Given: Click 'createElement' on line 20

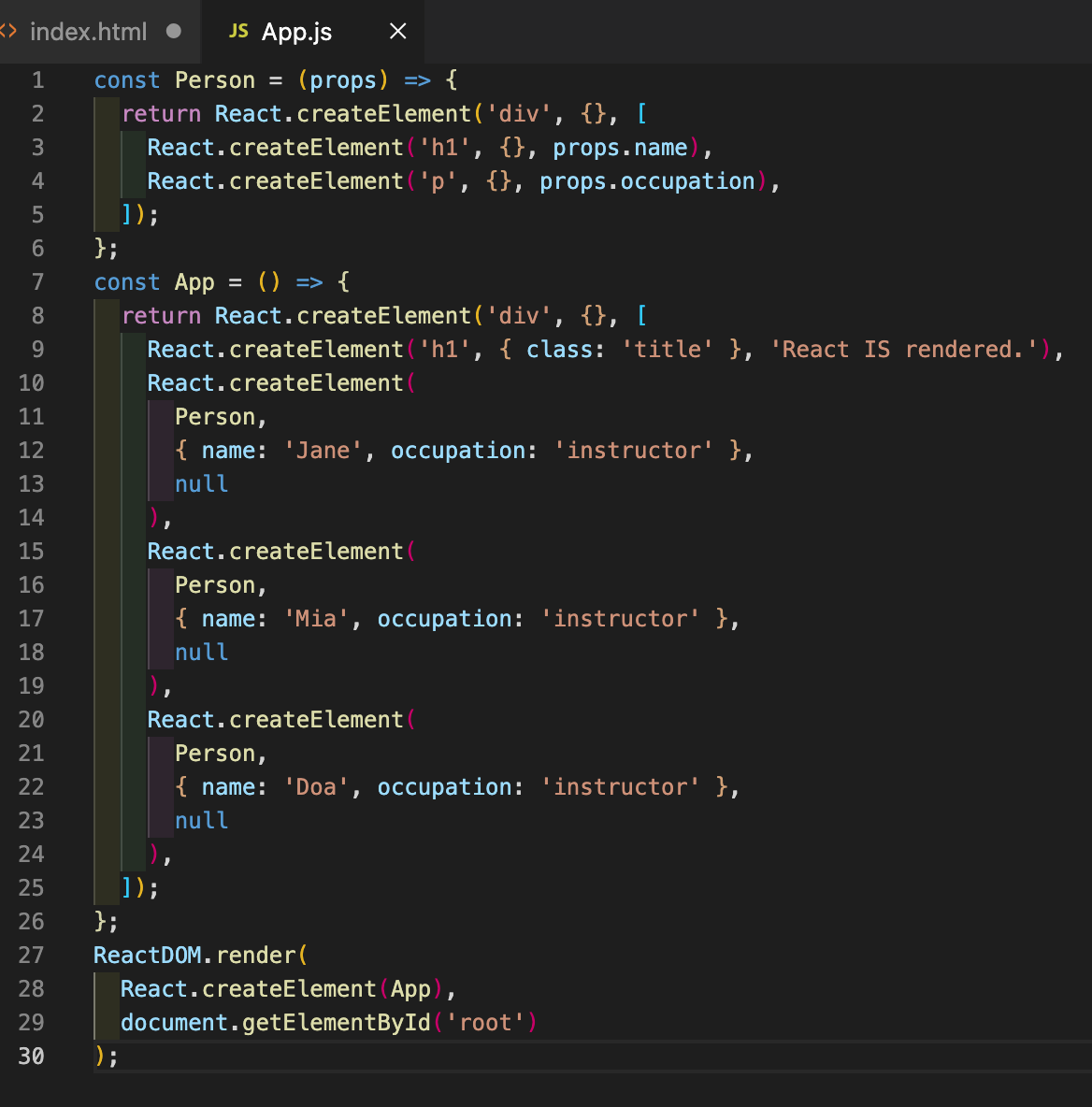Looking at the screenshot, I should tap(316, 719).
